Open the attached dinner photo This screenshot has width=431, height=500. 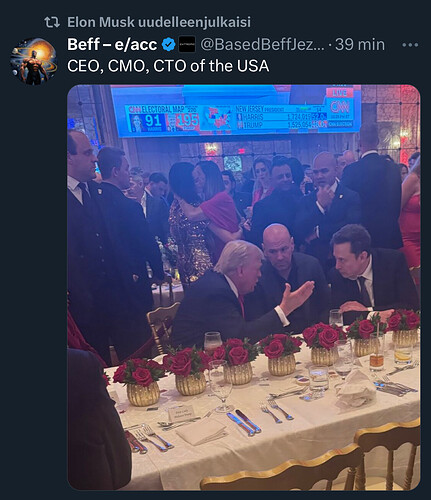[244, 287]
